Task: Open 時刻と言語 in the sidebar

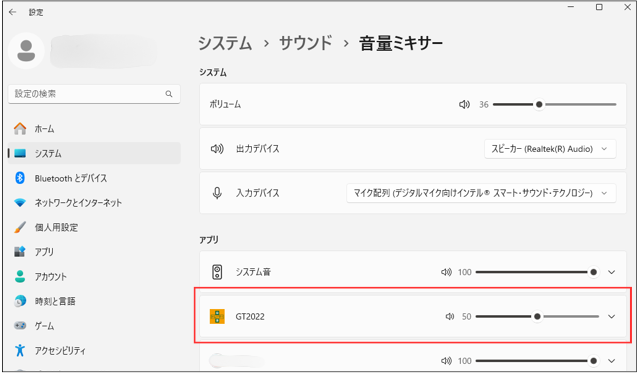Action: click(x=94, y=301)
